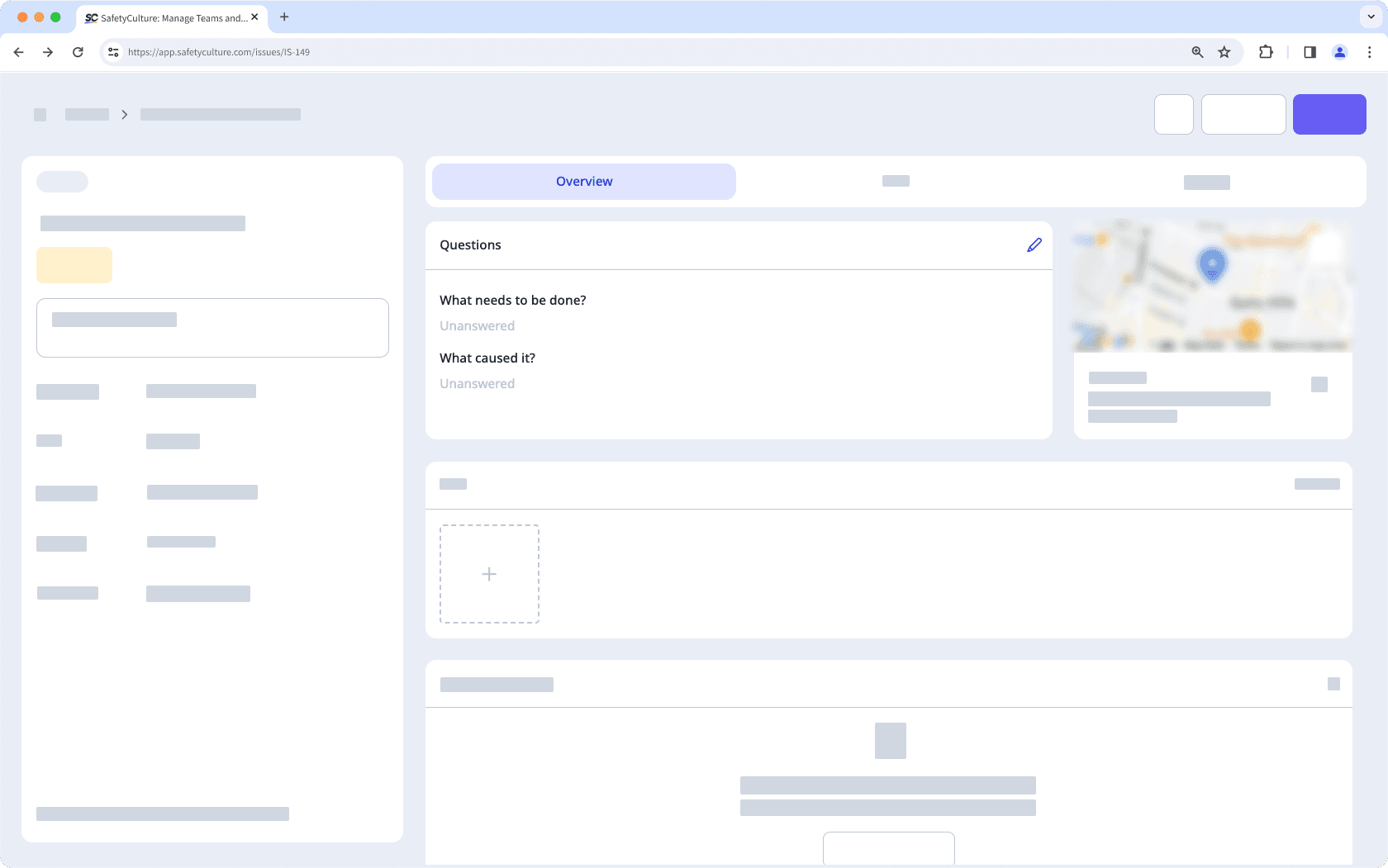
Task: Click the edit pencil on Questions section
Action: pos(1034,245)
